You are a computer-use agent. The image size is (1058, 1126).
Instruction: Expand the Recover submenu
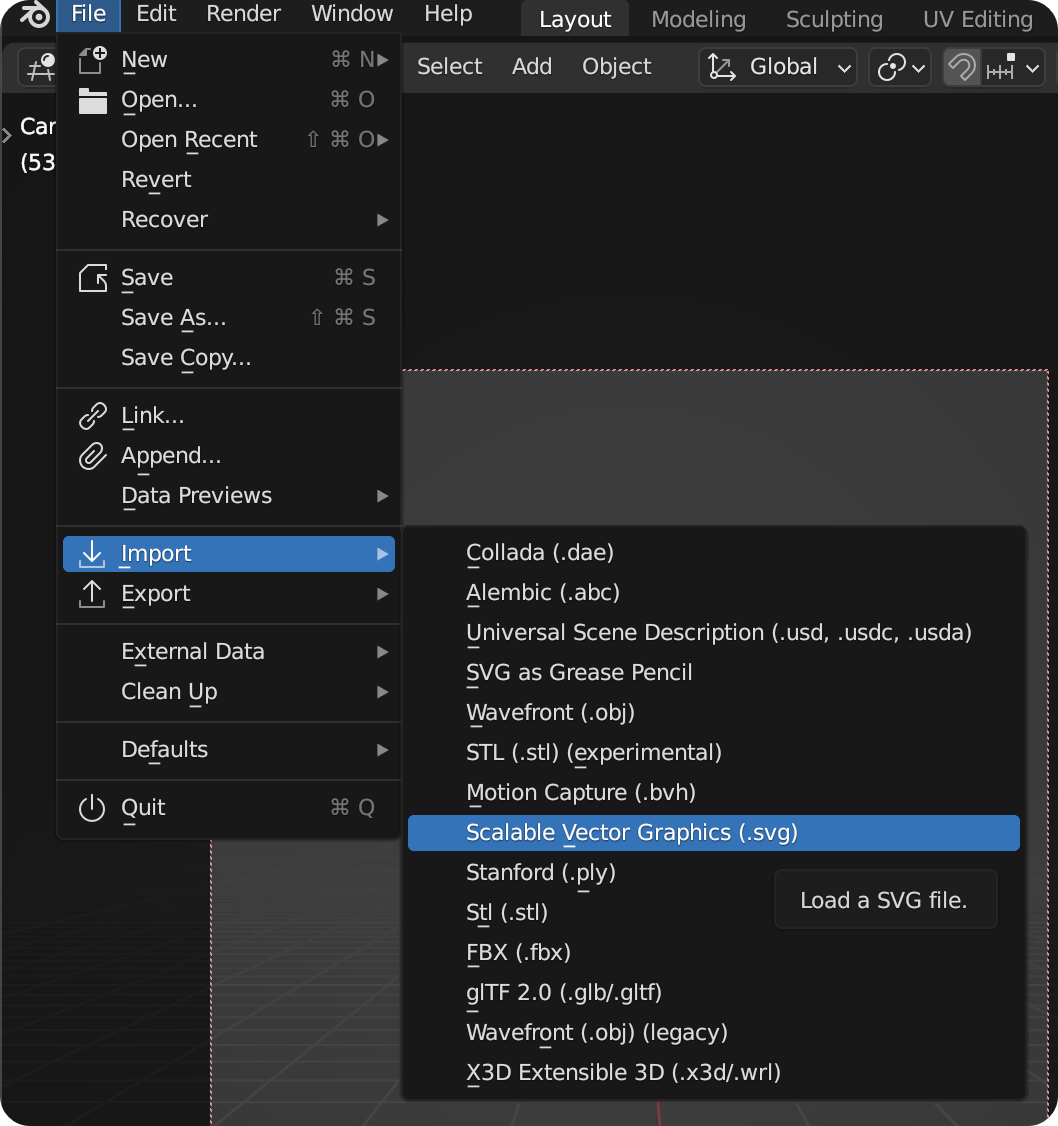pos(383,220)
